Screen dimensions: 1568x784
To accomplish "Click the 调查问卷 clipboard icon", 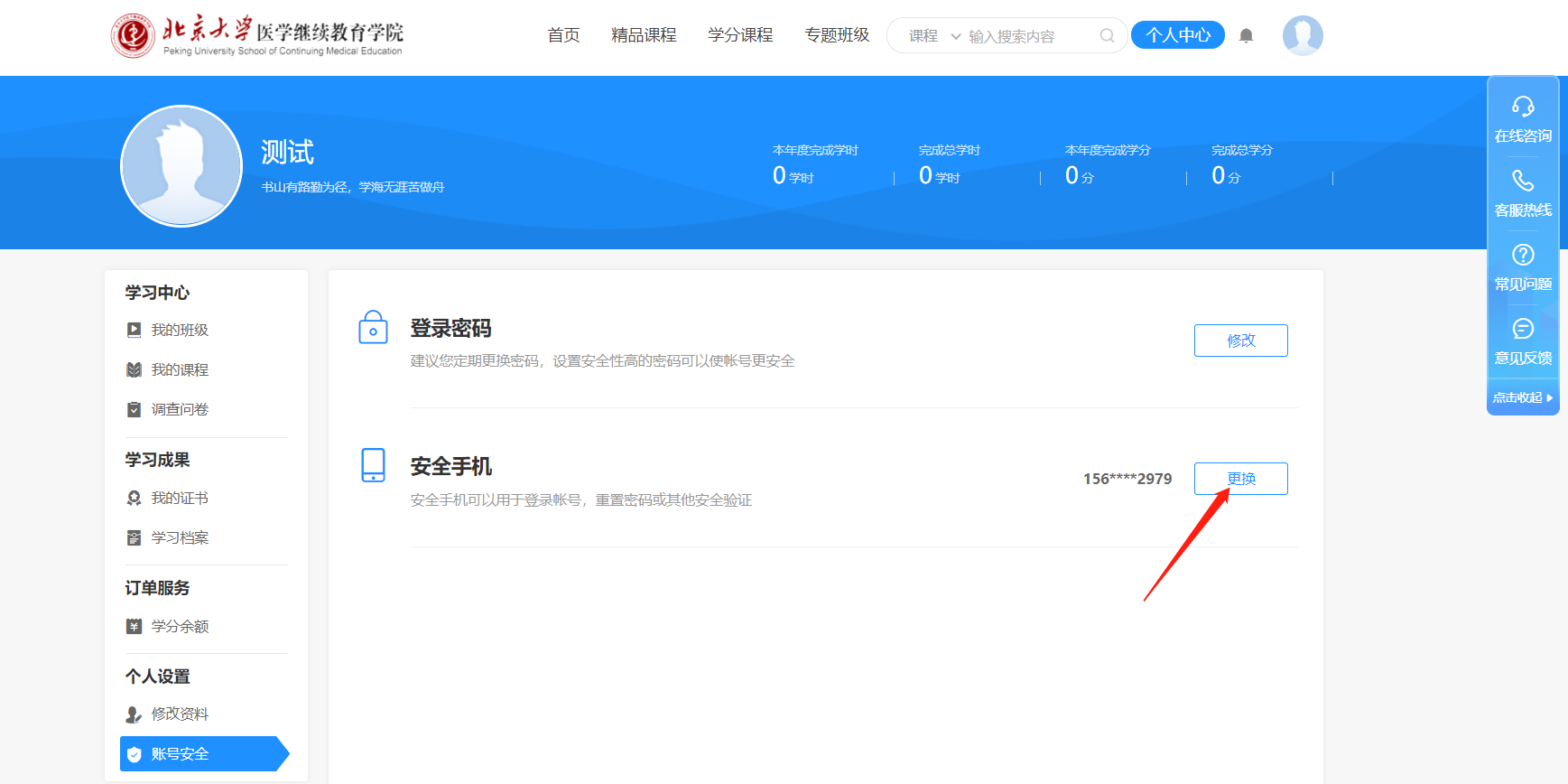I will 134,409.
